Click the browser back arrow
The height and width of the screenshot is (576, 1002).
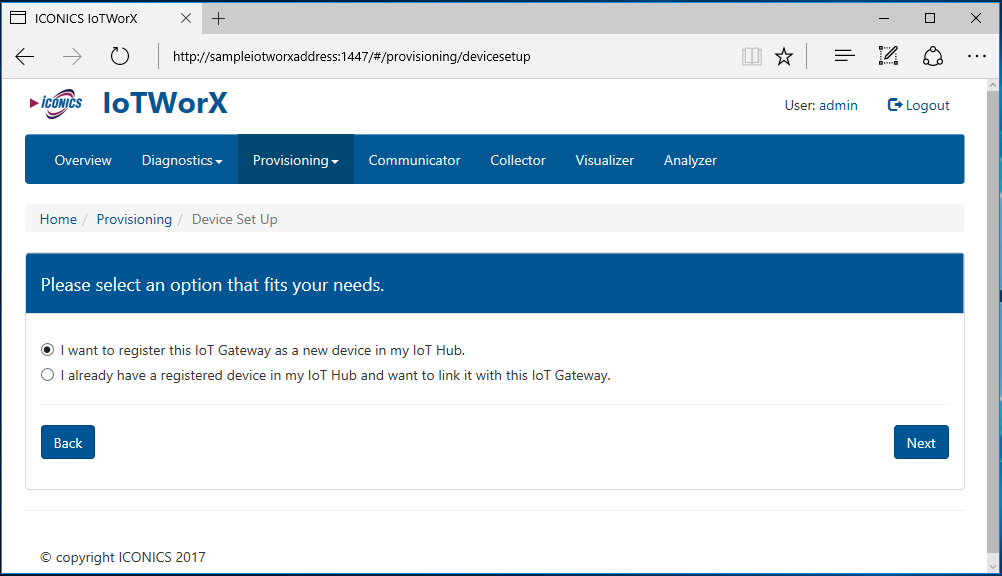25,57
